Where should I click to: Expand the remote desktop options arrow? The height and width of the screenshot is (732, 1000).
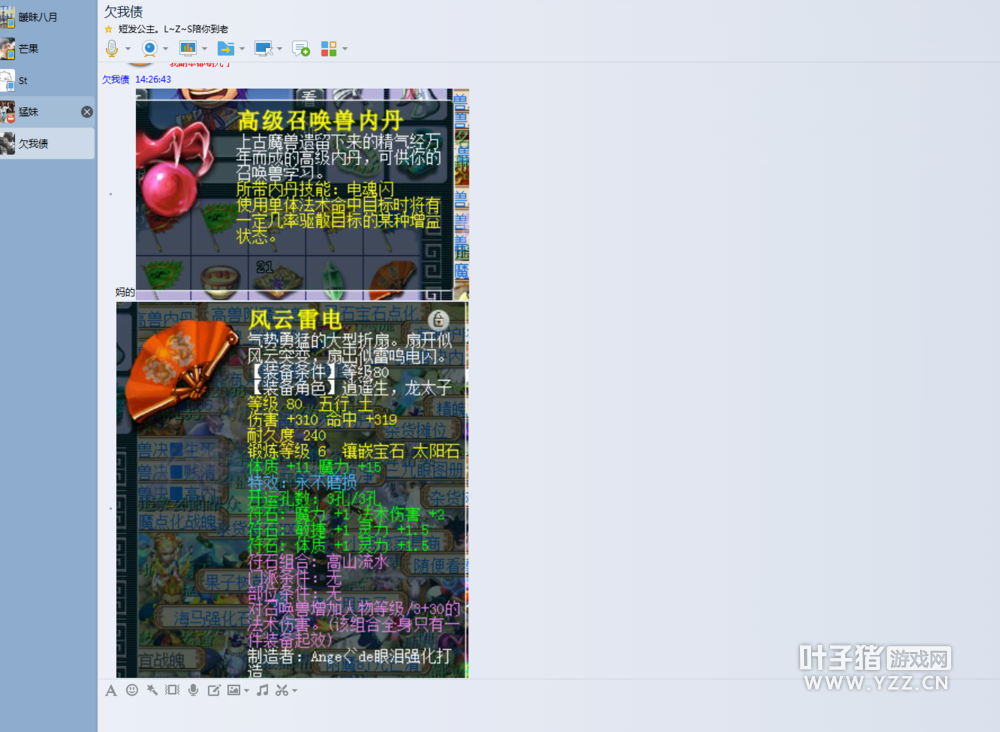280,48
